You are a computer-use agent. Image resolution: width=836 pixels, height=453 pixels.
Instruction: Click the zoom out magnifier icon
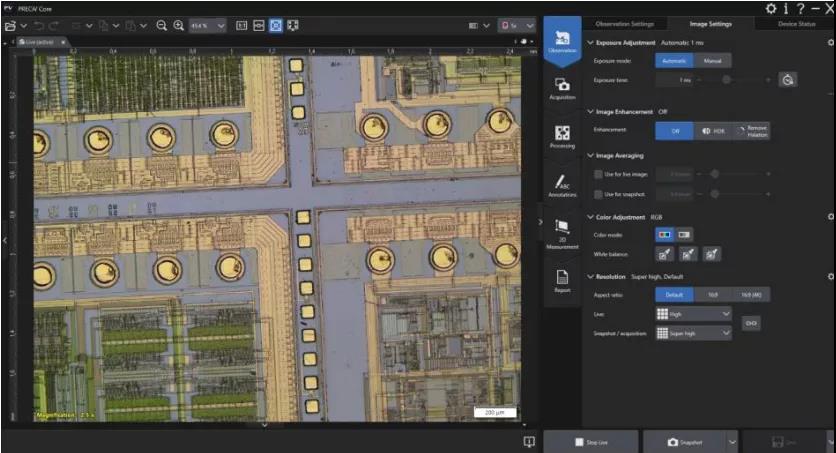point(162,26)
